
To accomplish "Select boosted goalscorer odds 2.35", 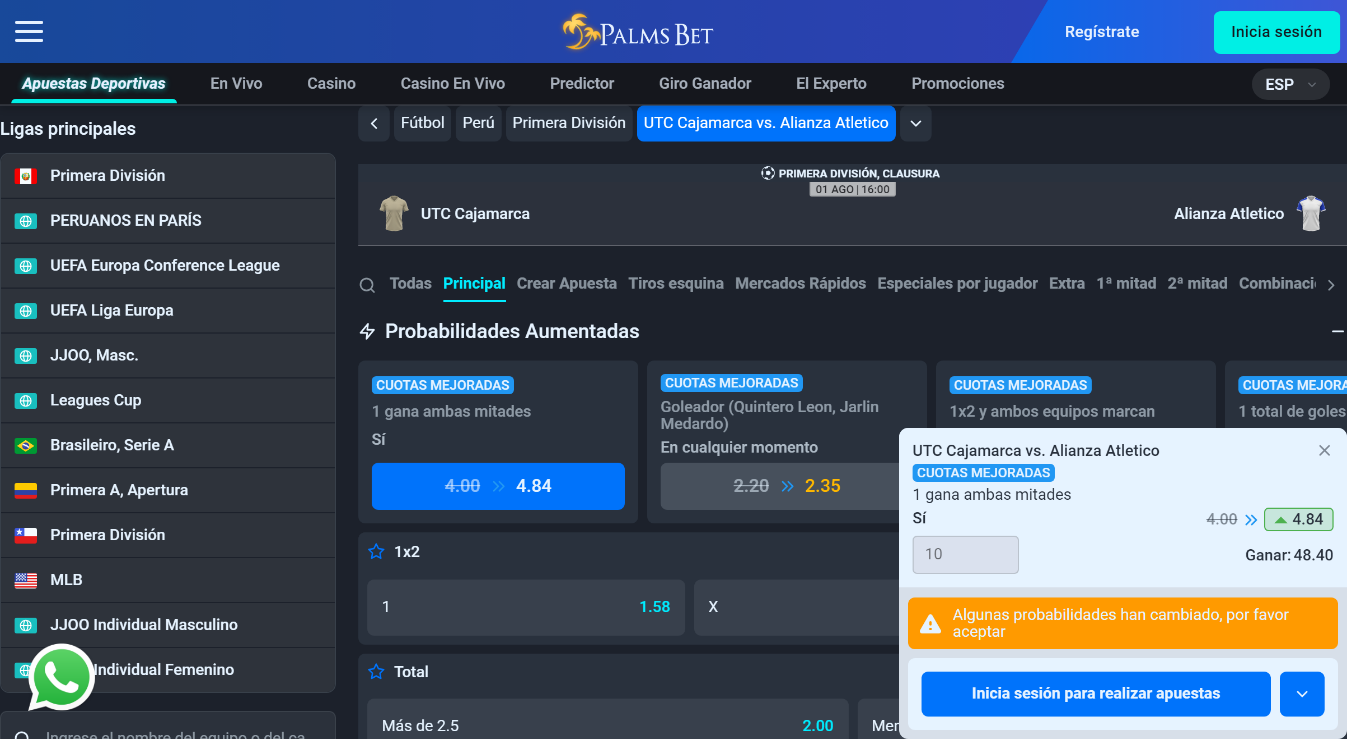I will tap(787, 486).
